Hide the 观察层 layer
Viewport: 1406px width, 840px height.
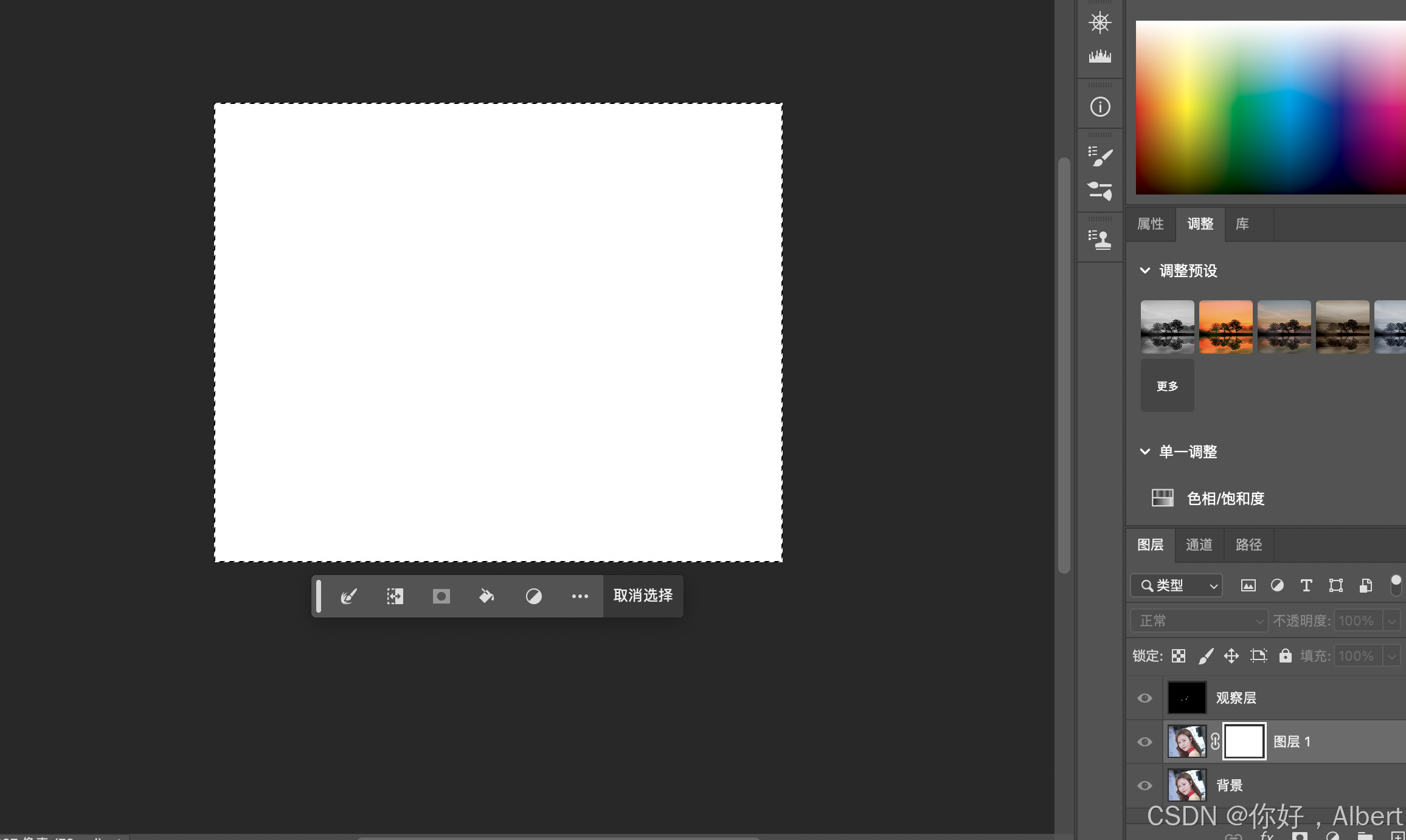(x=1145, y=698)
